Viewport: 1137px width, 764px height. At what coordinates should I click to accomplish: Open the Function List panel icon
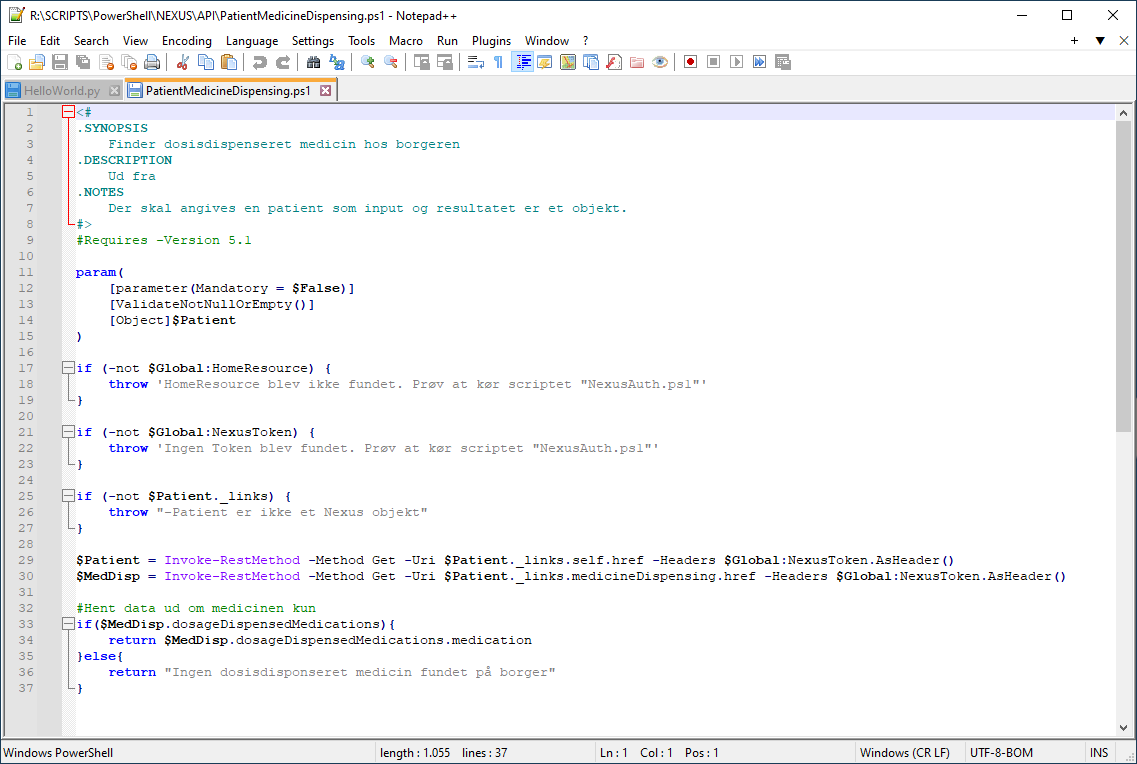(614, 62)
